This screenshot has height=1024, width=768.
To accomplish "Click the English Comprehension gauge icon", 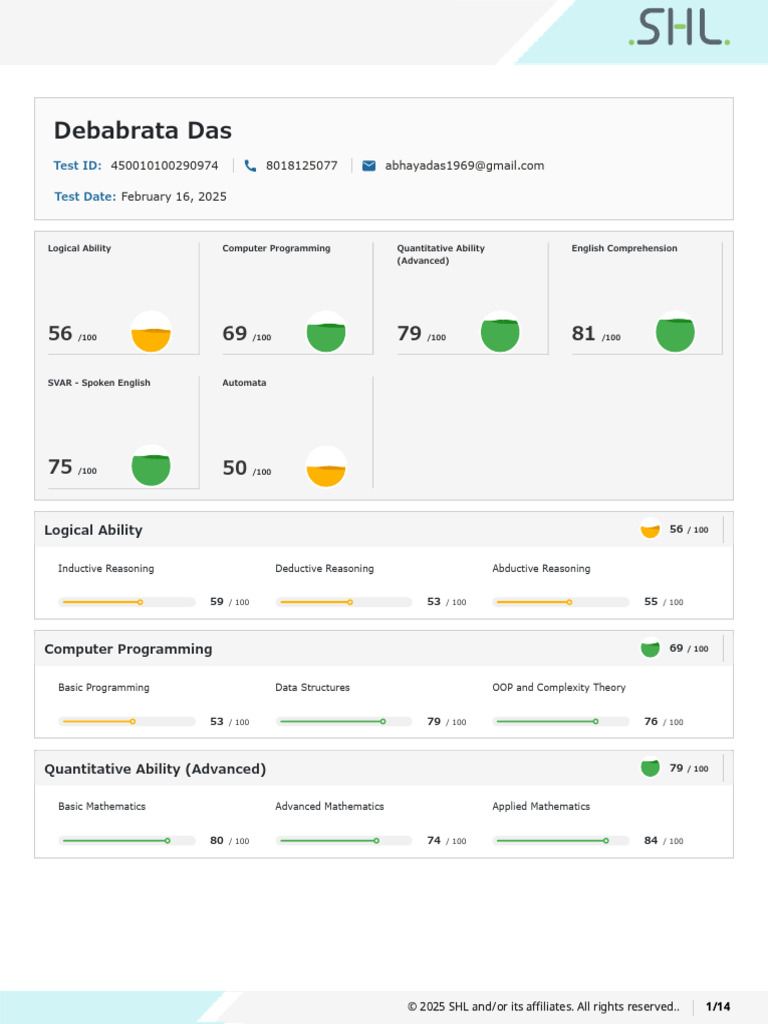I will pos(675,332).
